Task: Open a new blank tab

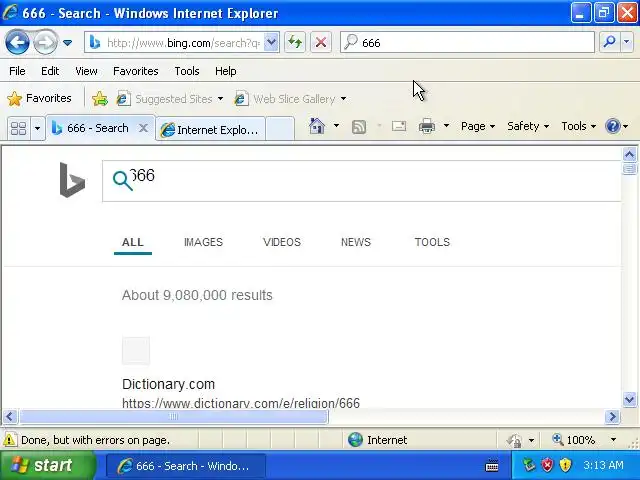Action: click(280, 129)
